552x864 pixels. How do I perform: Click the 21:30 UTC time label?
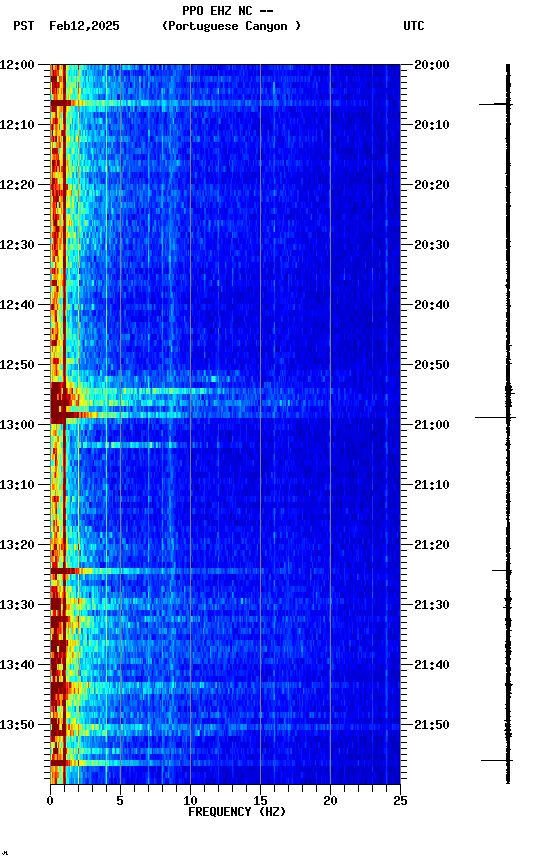432,606
